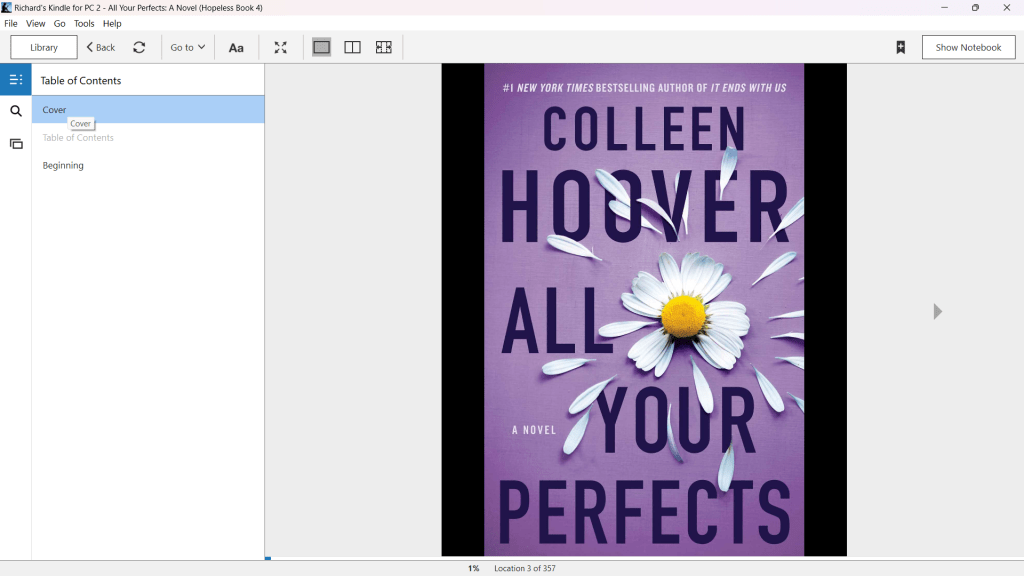
Task: Enter full screen reading mode
Action: coord(281,47)
